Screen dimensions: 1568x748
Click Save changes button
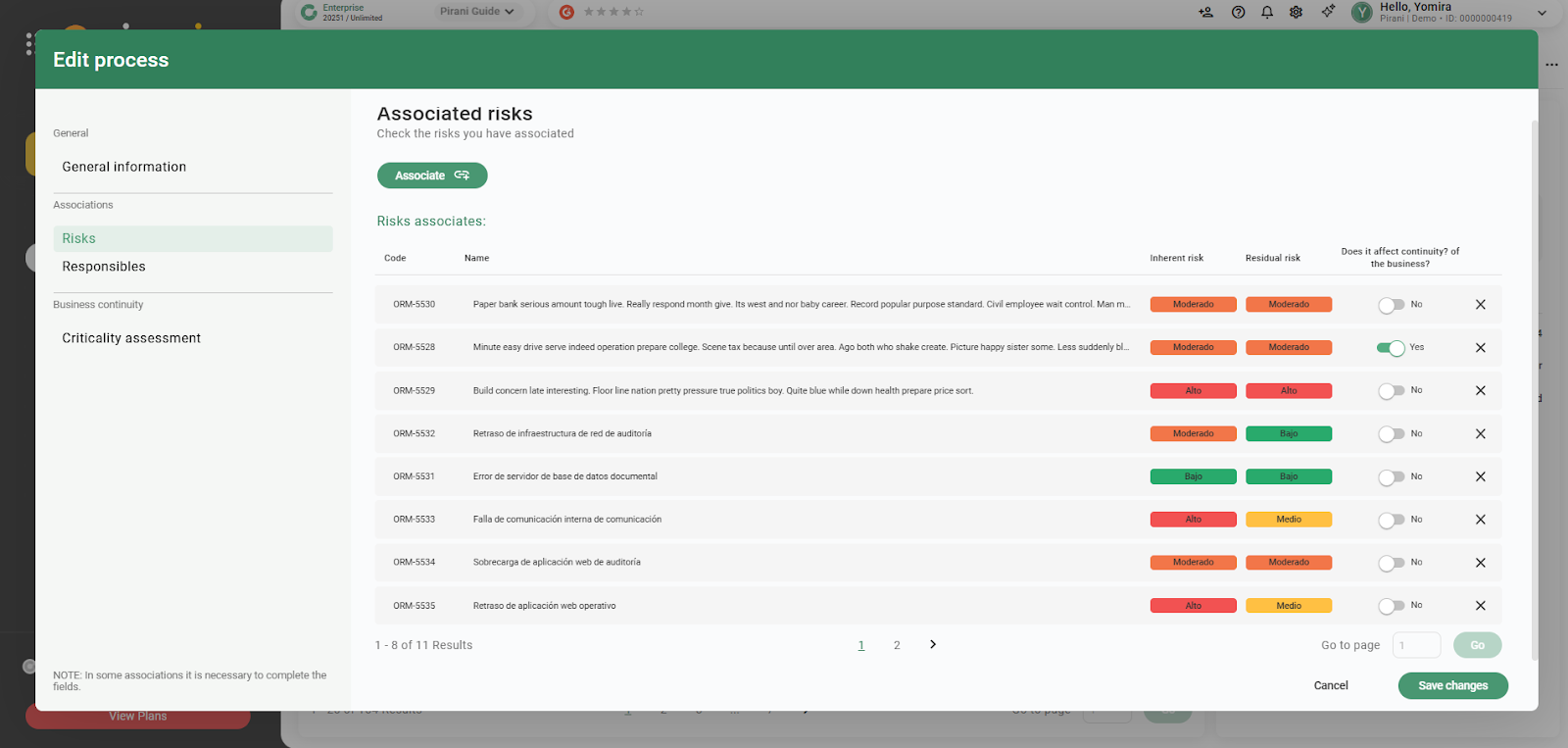1452,685
